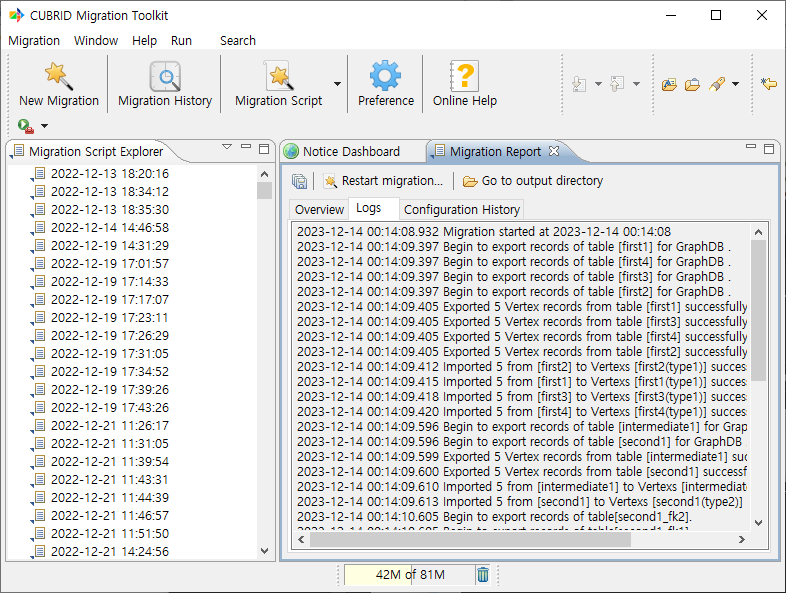Click the log horizontal scroll-right arrow
This screenshot has width=786, height=593.
[x=742, y=540]
